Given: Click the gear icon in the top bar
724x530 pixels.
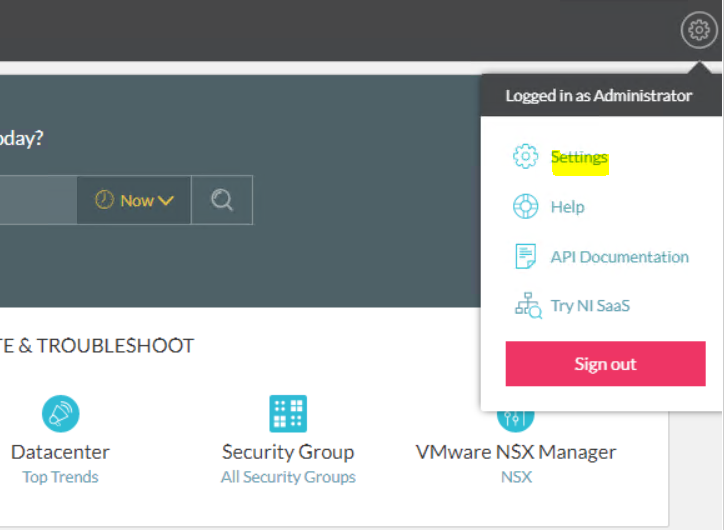Looking at the screenshot, I should coord(698,31).
